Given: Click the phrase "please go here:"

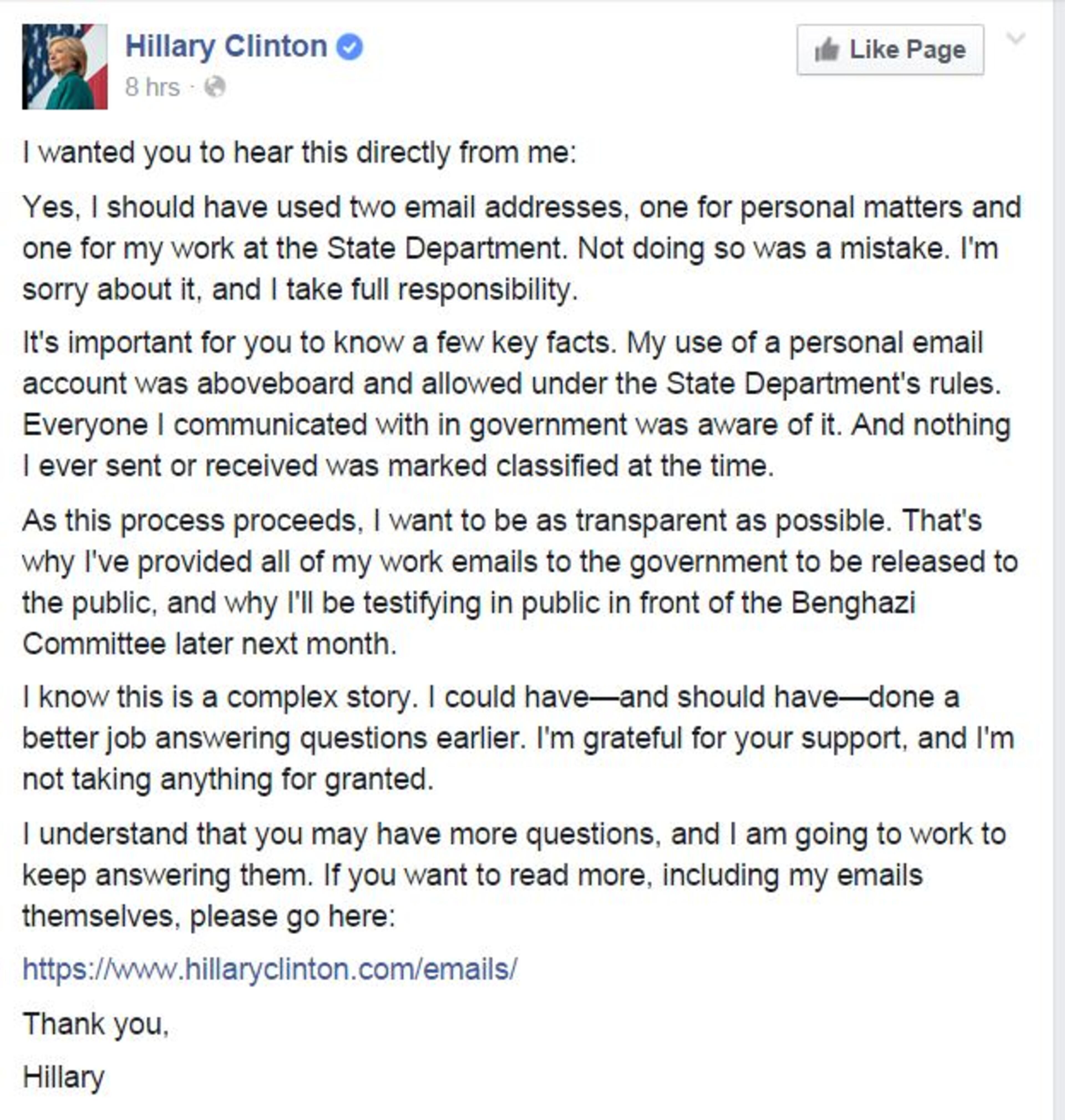Looking at the screenshot, I should click(292, 916).
